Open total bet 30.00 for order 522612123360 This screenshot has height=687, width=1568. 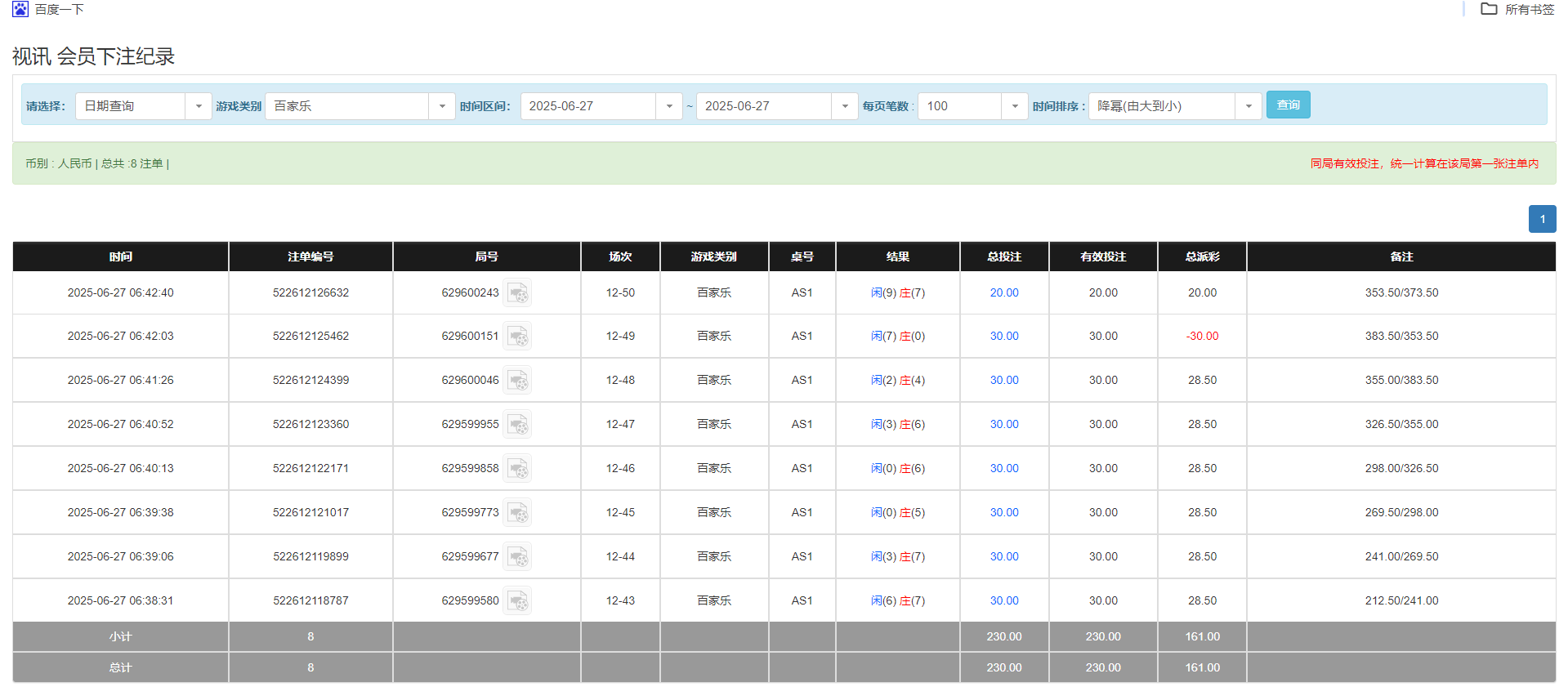click(x=1004, y=424)
